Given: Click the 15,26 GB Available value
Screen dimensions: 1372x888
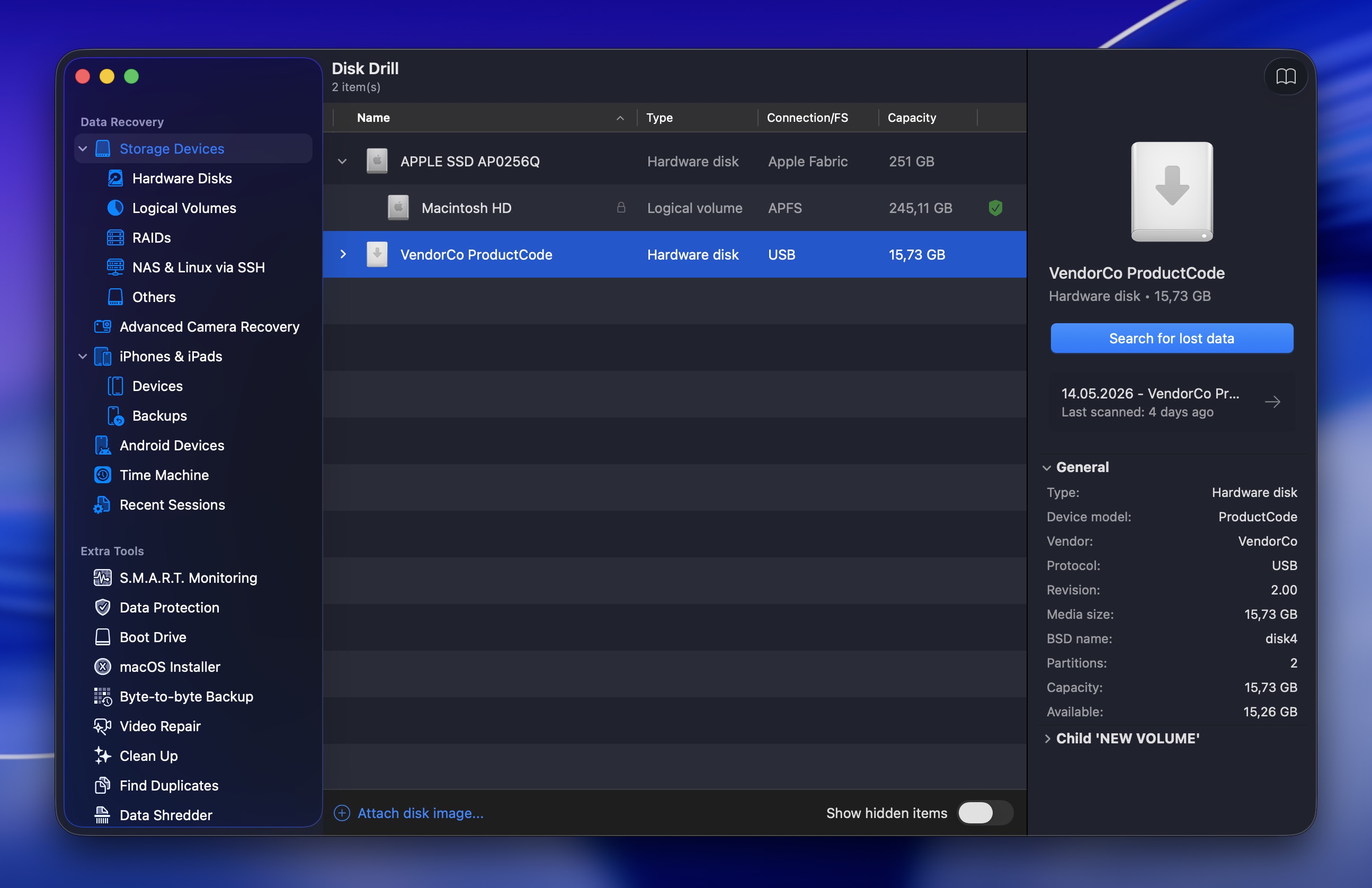Looking at the screenshot, I should click(1270, 712).
